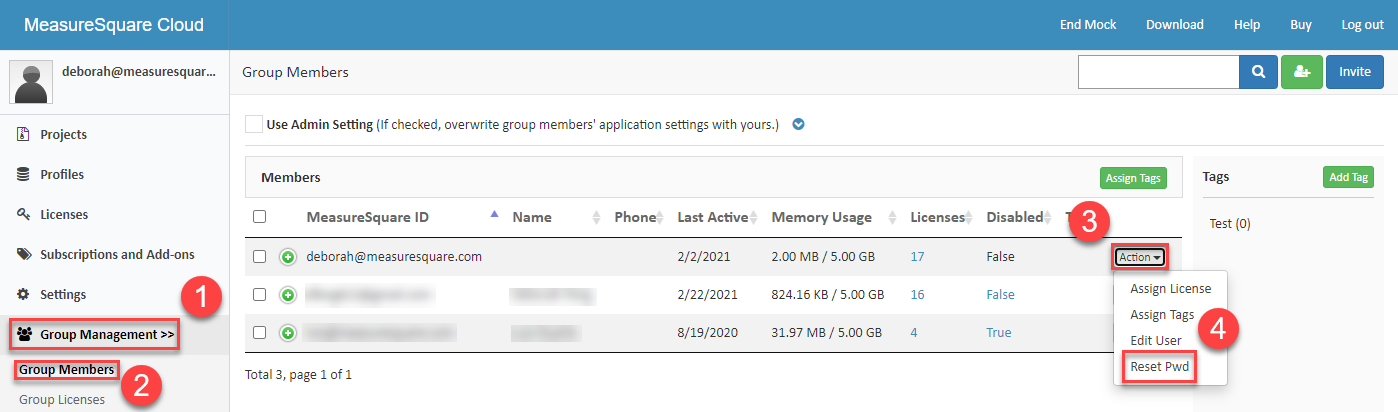Open license count link 17
The width and height of the screenshot is (1398, 412).
click(x=917, y=257)
